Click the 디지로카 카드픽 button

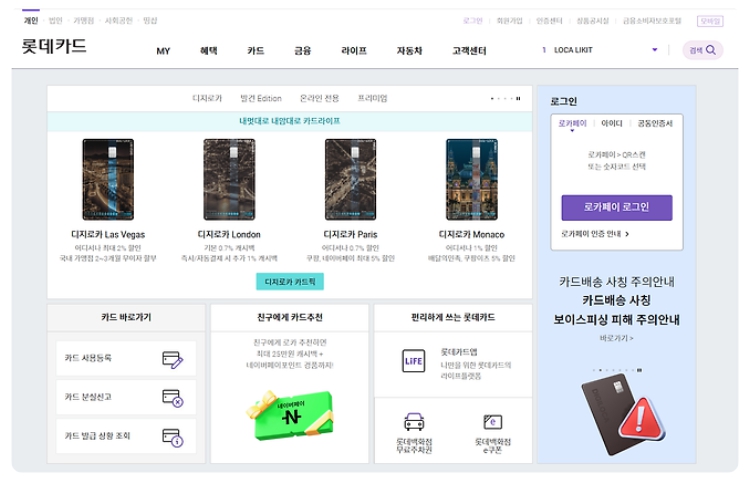pyautogui.click(x=290, y=282)
